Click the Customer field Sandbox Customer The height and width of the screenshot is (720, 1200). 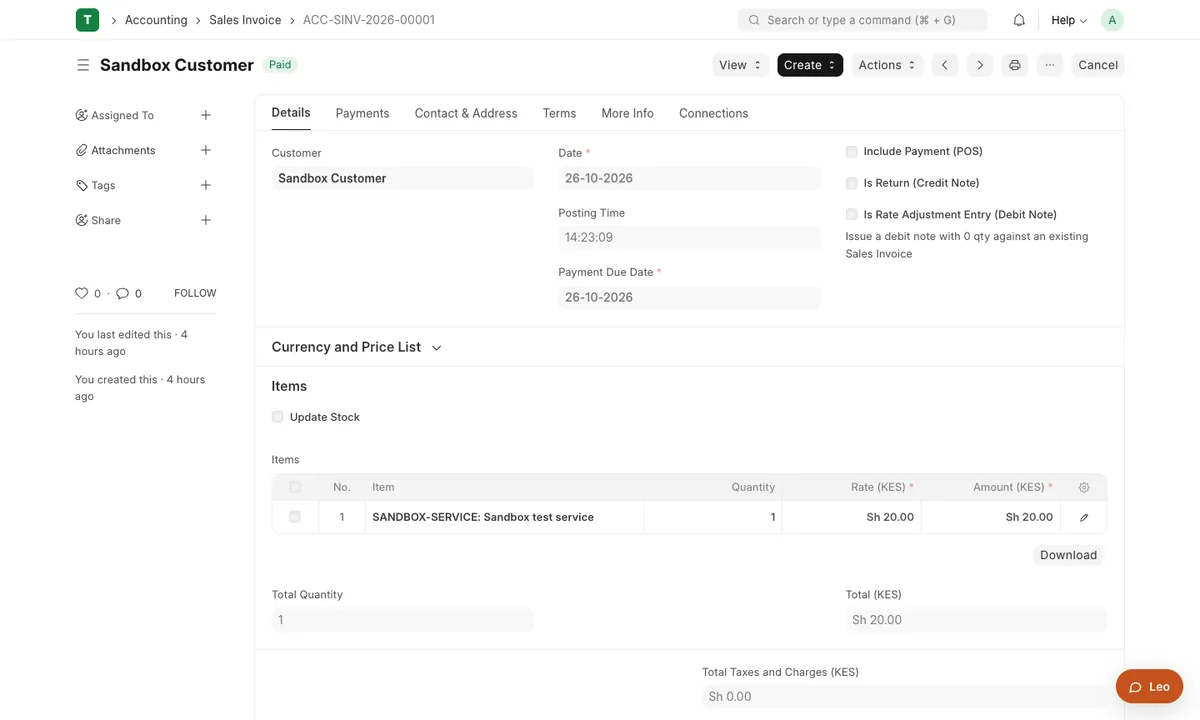[402, 178]
